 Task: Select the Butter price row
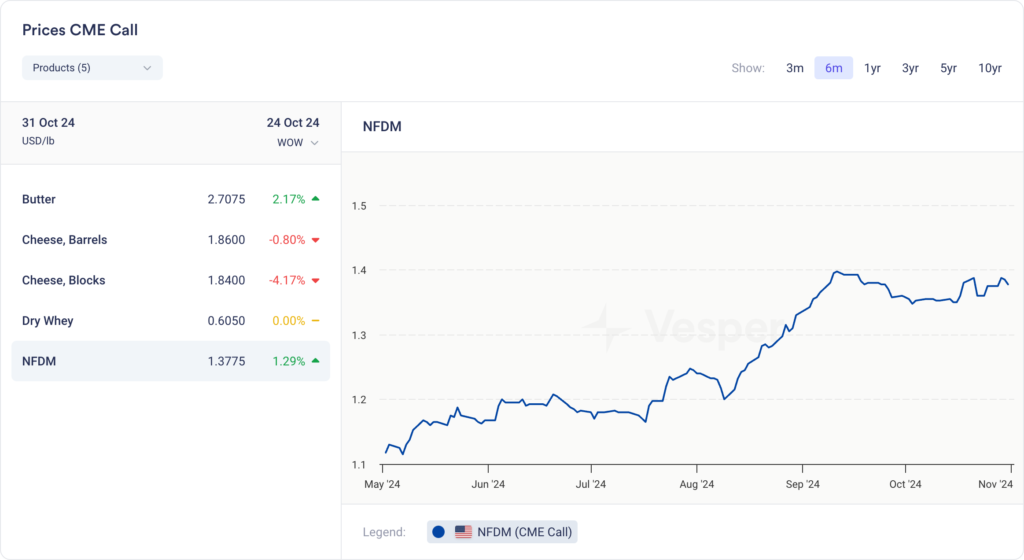[x=170, y=199]
